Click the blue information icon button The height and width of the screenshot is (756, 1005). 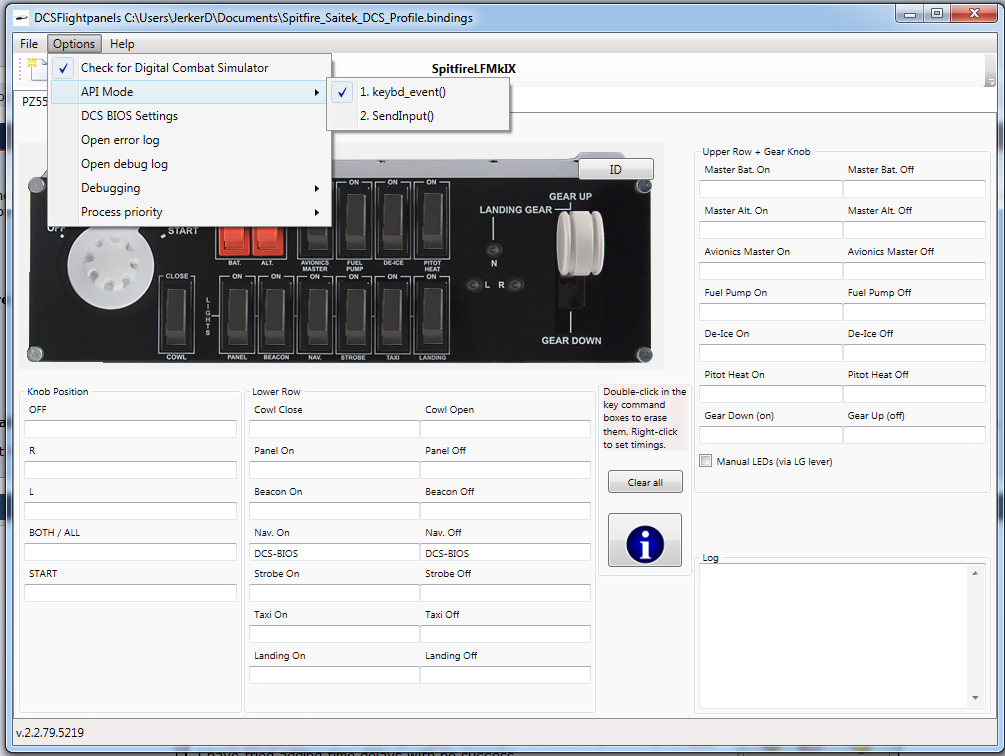coord(645,540)
